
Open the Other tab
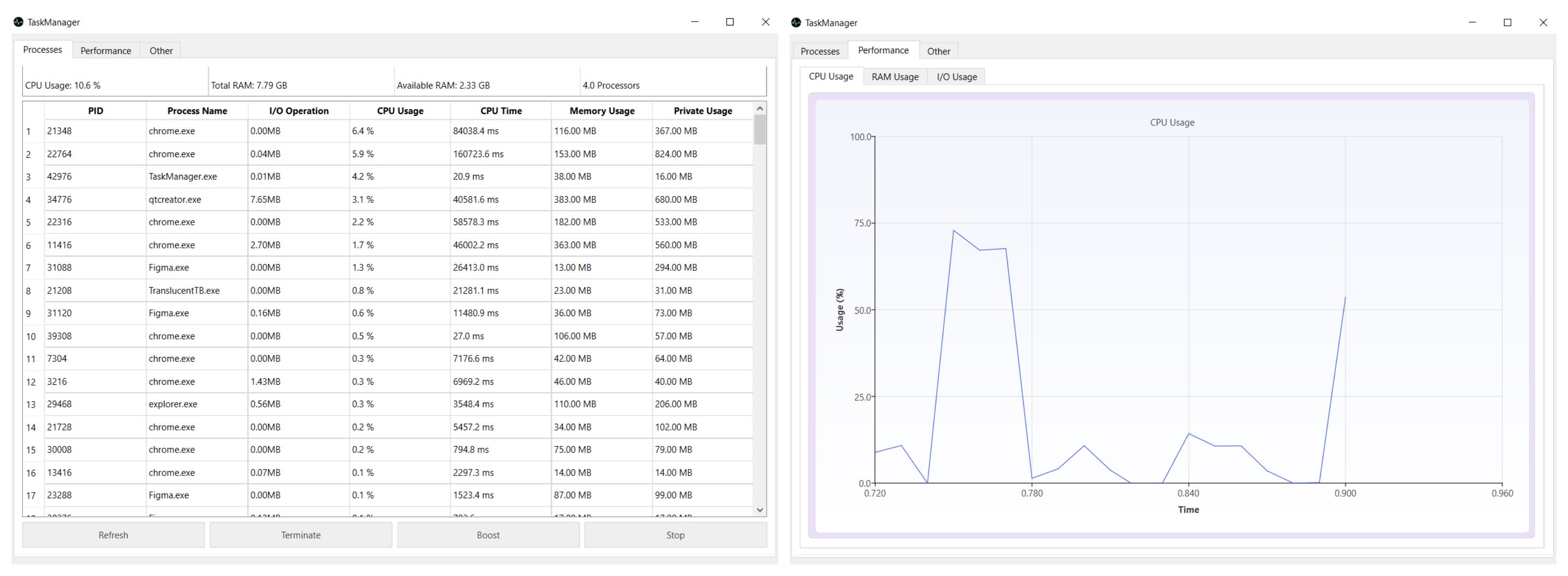pos(160,50)
